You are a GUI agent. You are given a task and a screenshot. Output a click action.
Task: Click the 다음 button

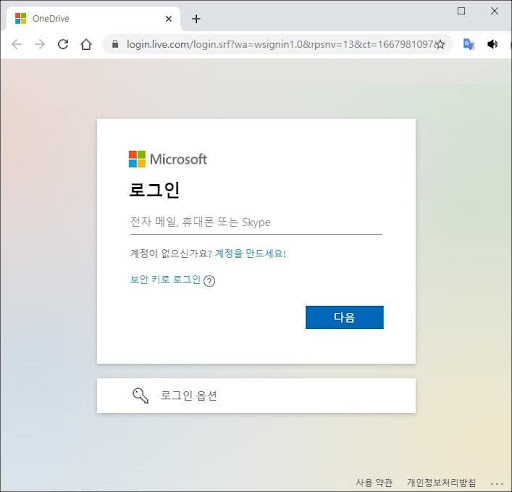(x=344, y=317)
